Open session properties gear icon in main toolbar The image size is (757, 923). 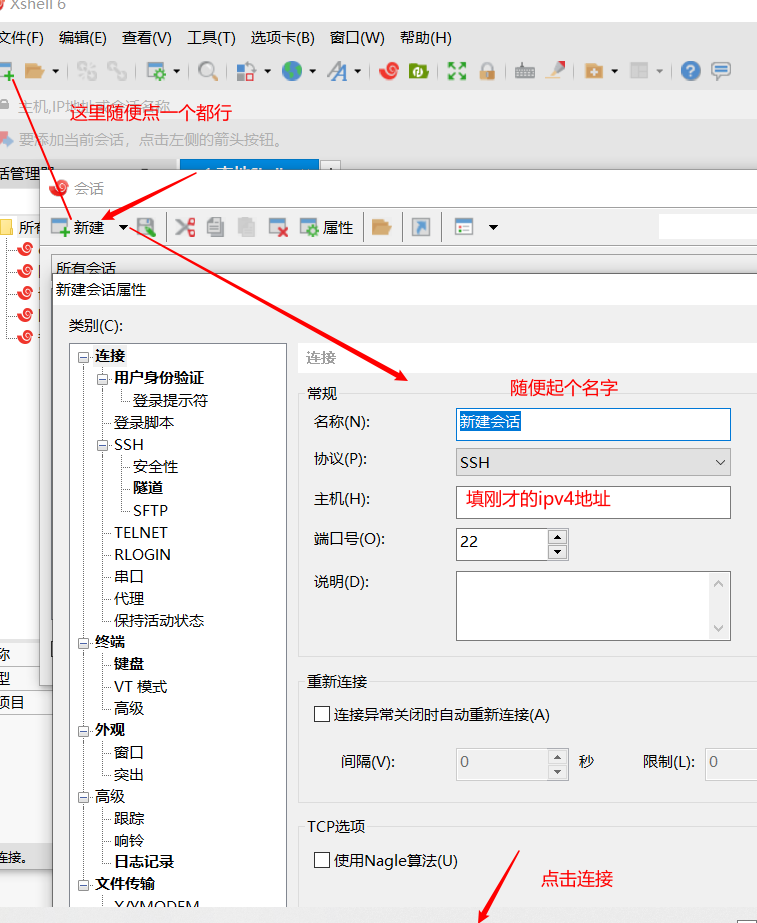coord(156,71)
